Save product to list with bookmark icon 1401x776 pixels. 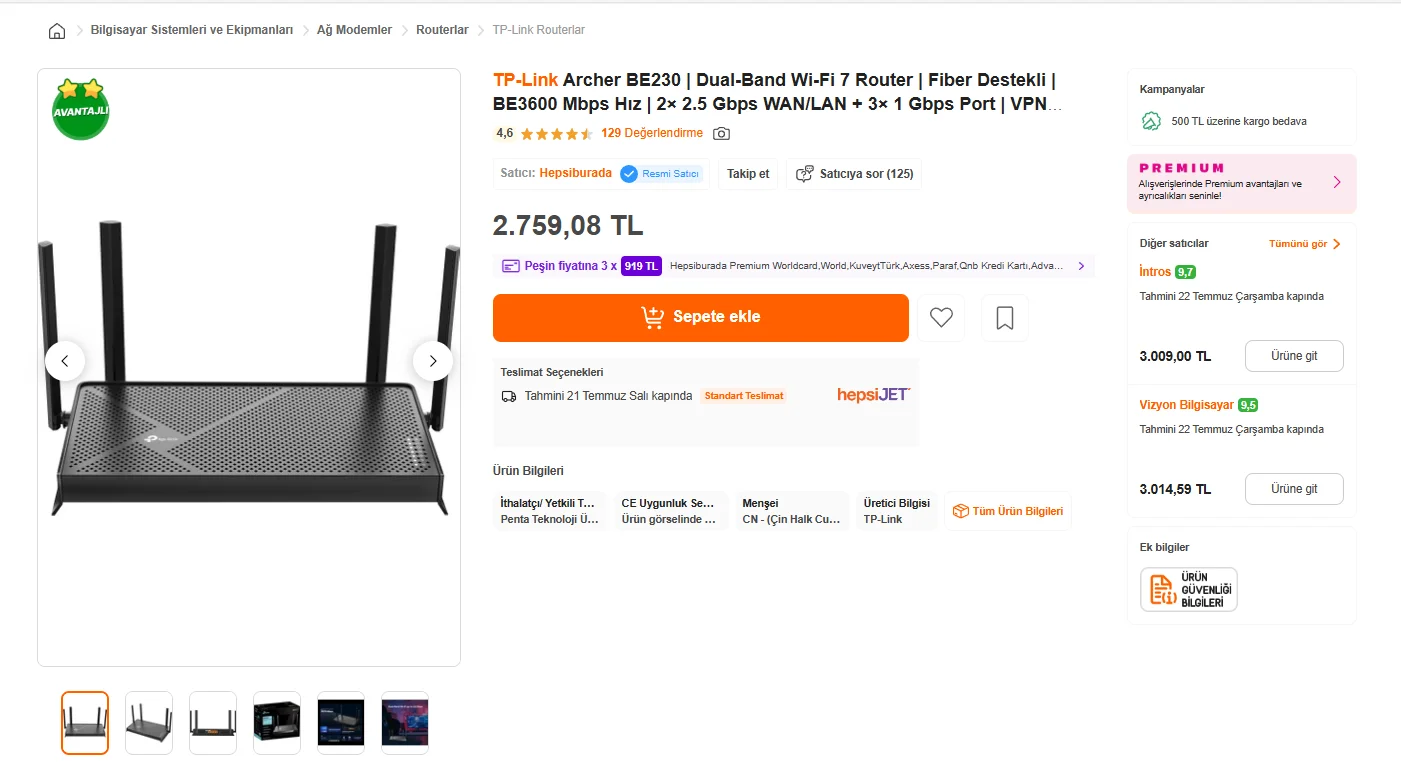coord(1005,318)
